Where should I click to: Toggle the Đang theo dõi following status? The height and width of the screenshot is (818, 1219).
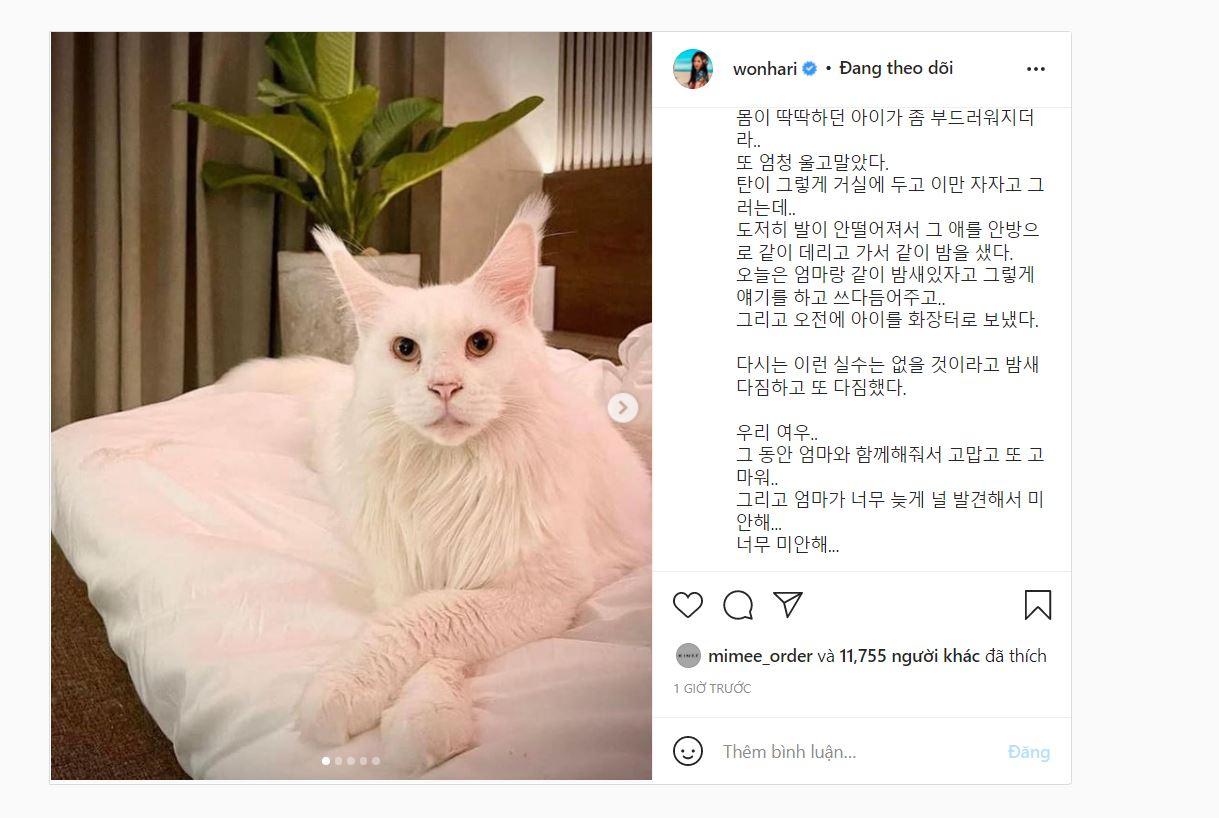(896, 68)
